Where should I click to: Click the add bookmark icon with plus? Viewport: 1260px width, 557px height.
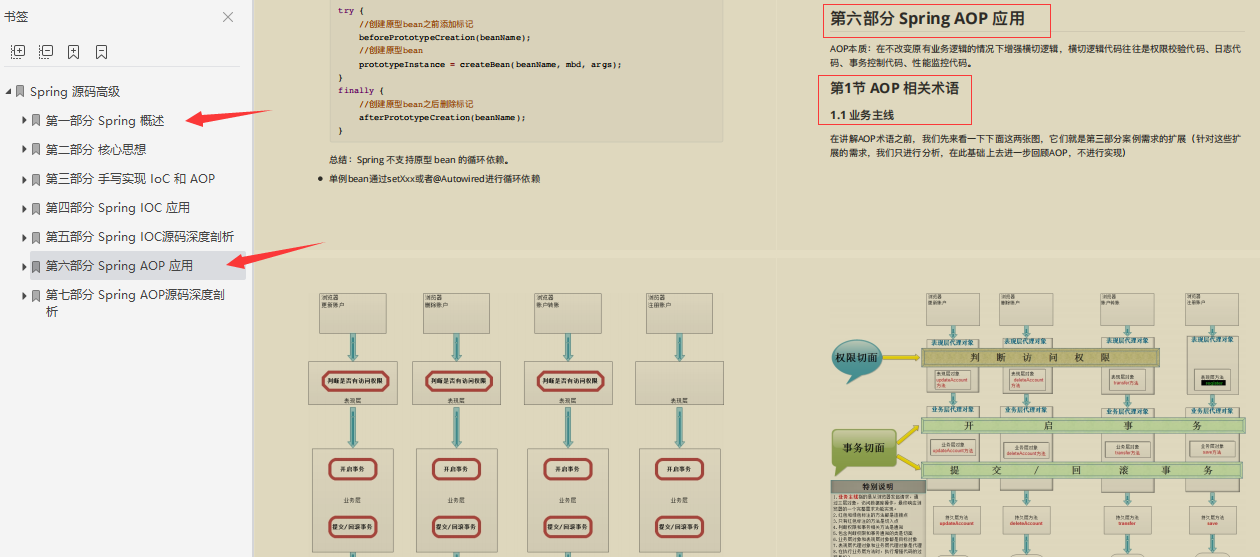click(74, 52)
